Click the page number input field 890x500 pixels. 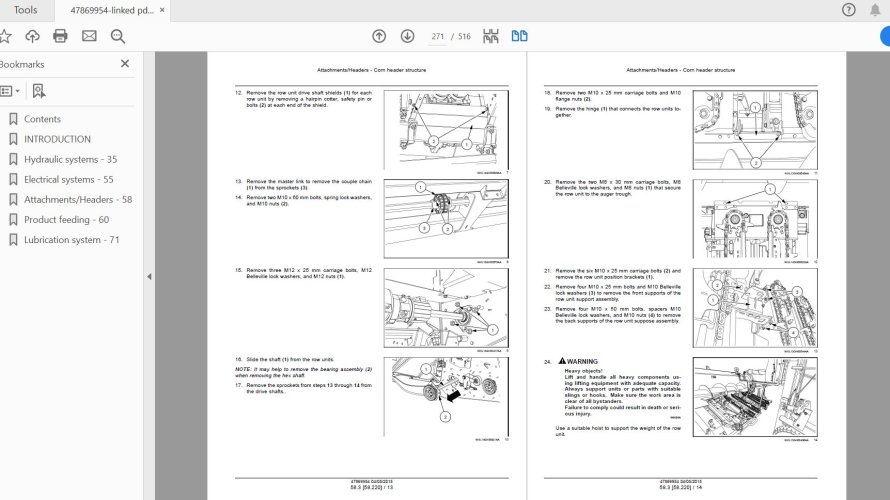[438, 36]
